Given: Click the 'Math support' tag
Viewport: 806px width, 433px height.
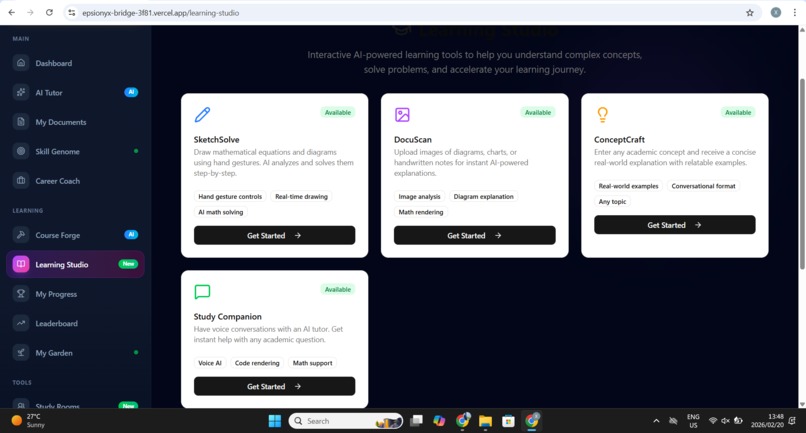Looking at the screenshot, I should tap(312, 363).
